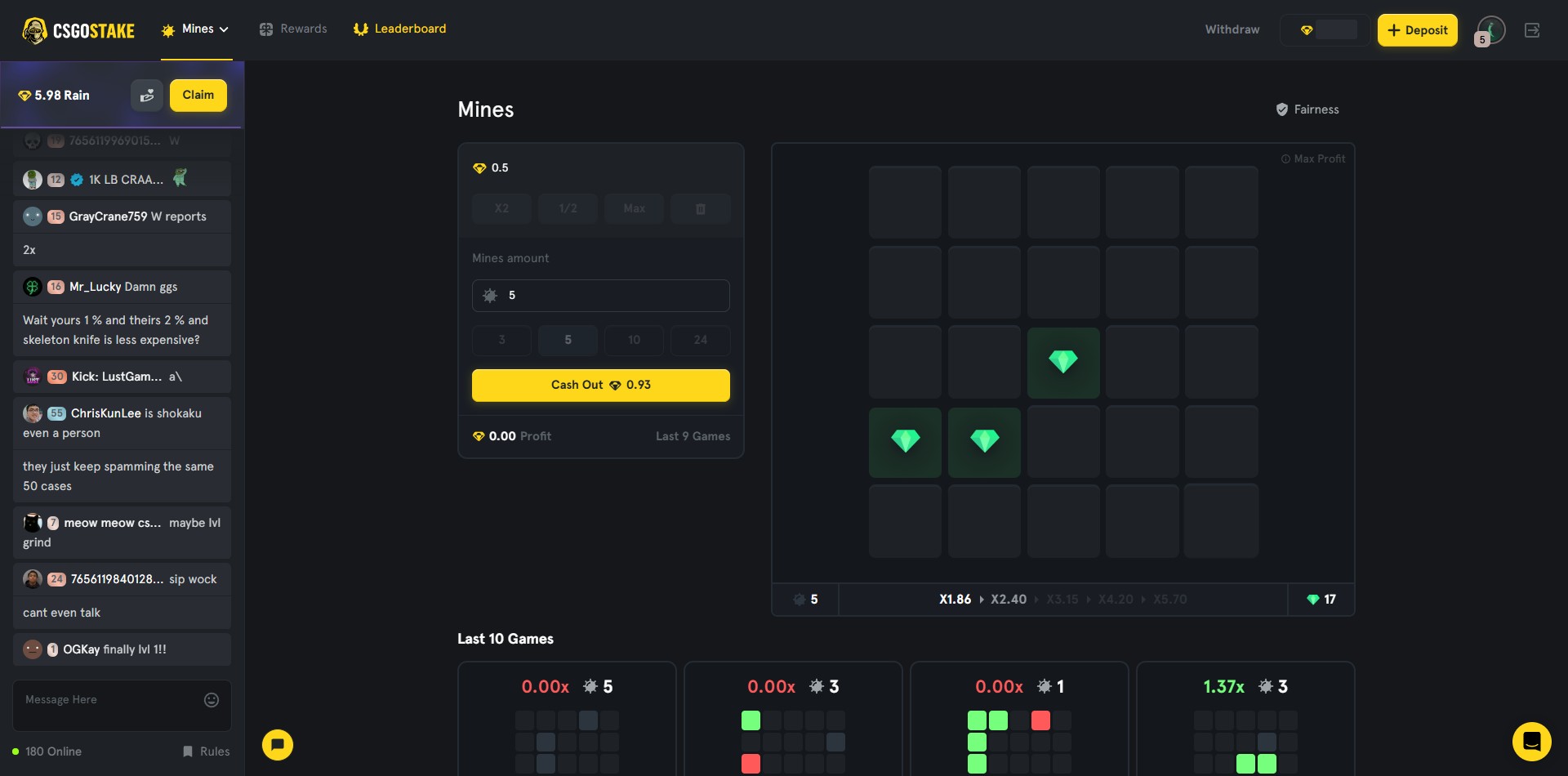Open the 1.37x 3-mines game card
Viewport: 1568px width, 776px height.
1245,719
